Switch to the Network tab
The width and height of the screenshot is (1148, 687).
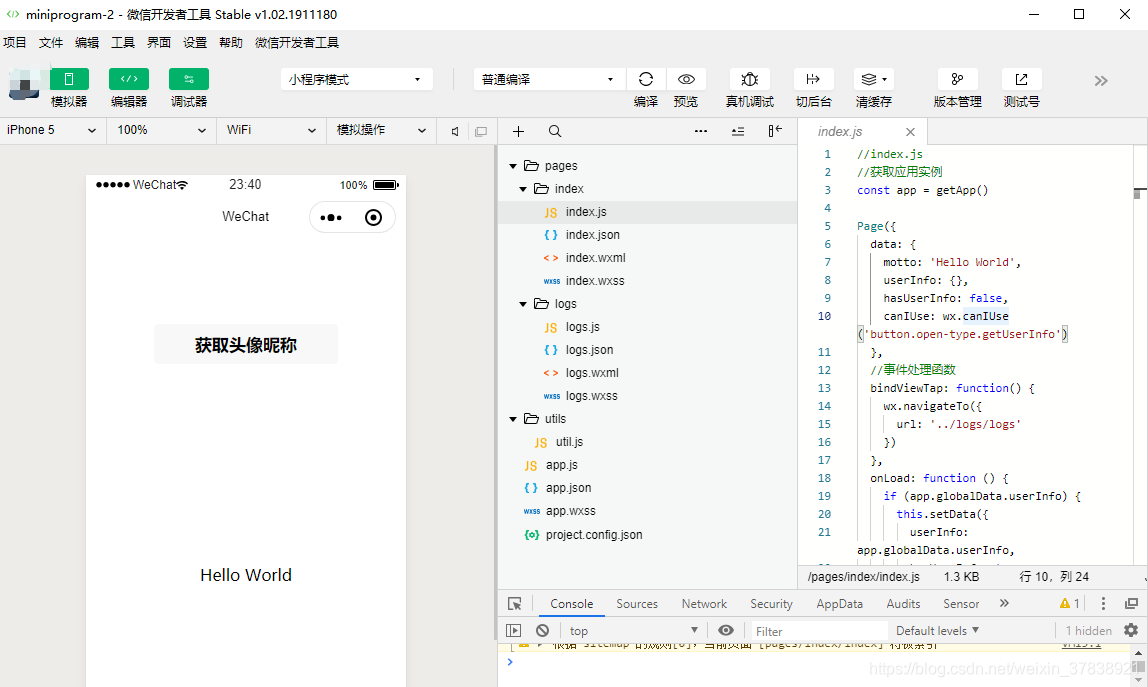704,604
